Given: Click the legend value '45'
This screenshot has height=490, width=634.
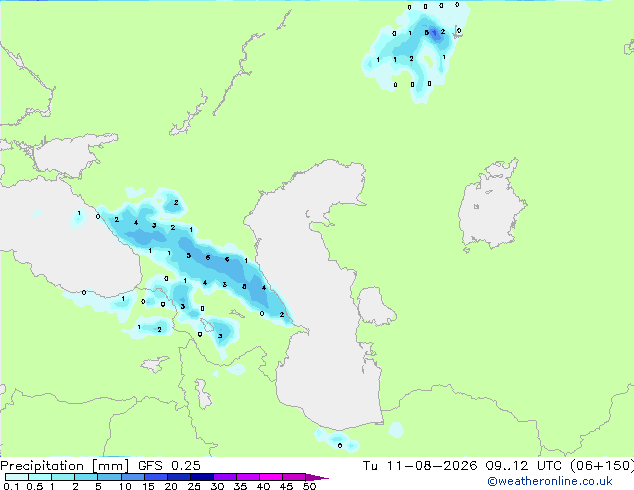Looking at the screenshot, I should point(286,486).
